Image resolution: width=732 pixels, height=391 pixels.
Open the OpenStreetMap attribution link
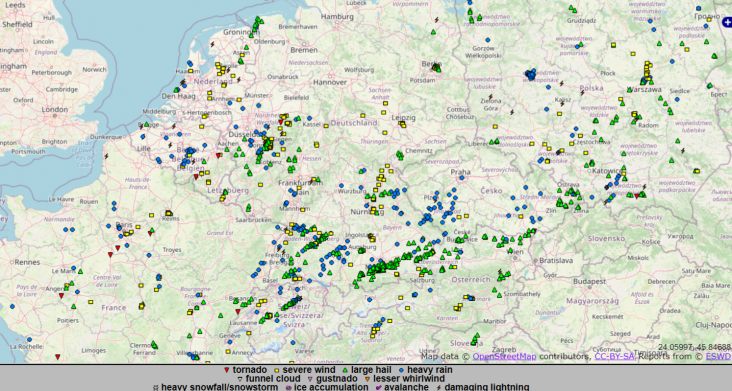click(x=504, y=356)
